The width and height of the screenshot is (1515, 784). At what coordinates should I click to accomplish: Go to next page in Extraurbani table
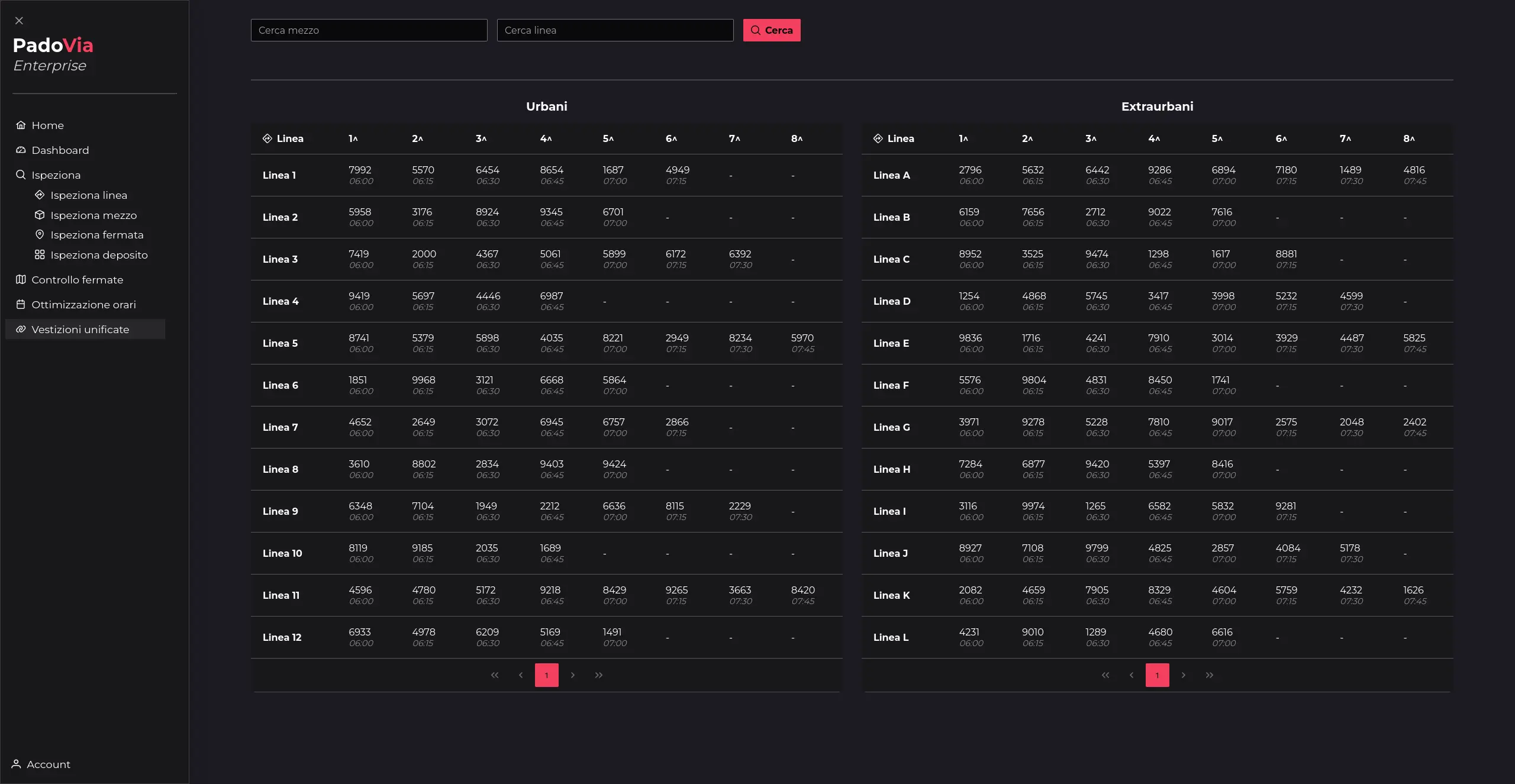(x=1184, y=675)
